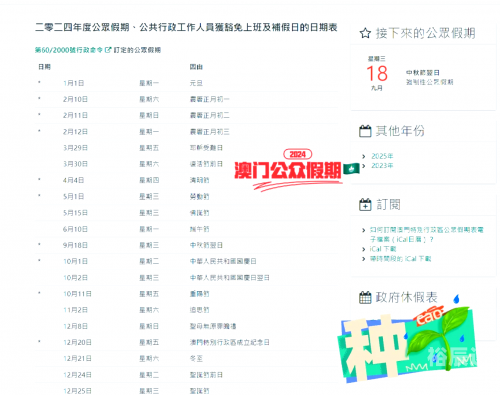Click the chevron before the how-to-subscribe link
Screen dimensions: 500x395
(364, 230)
